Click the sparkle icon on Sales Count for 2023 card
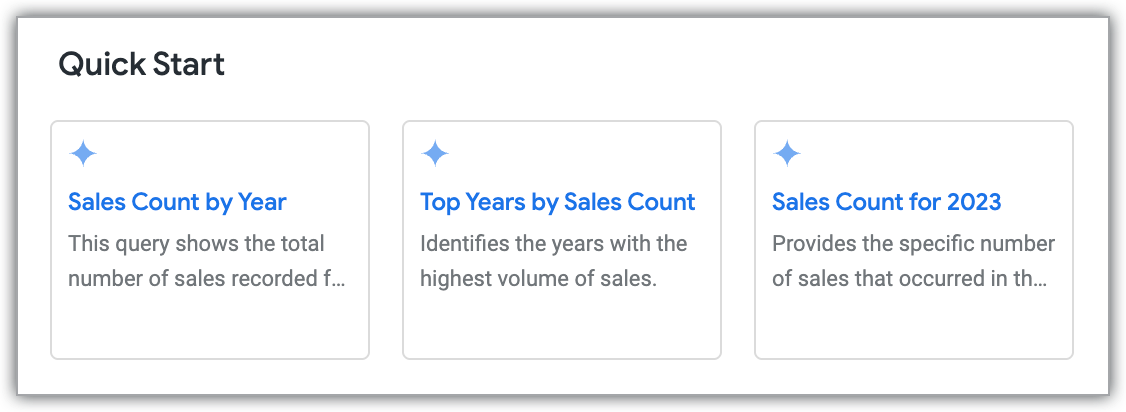This screenshot has width=1126, height=412. [787, 154]
